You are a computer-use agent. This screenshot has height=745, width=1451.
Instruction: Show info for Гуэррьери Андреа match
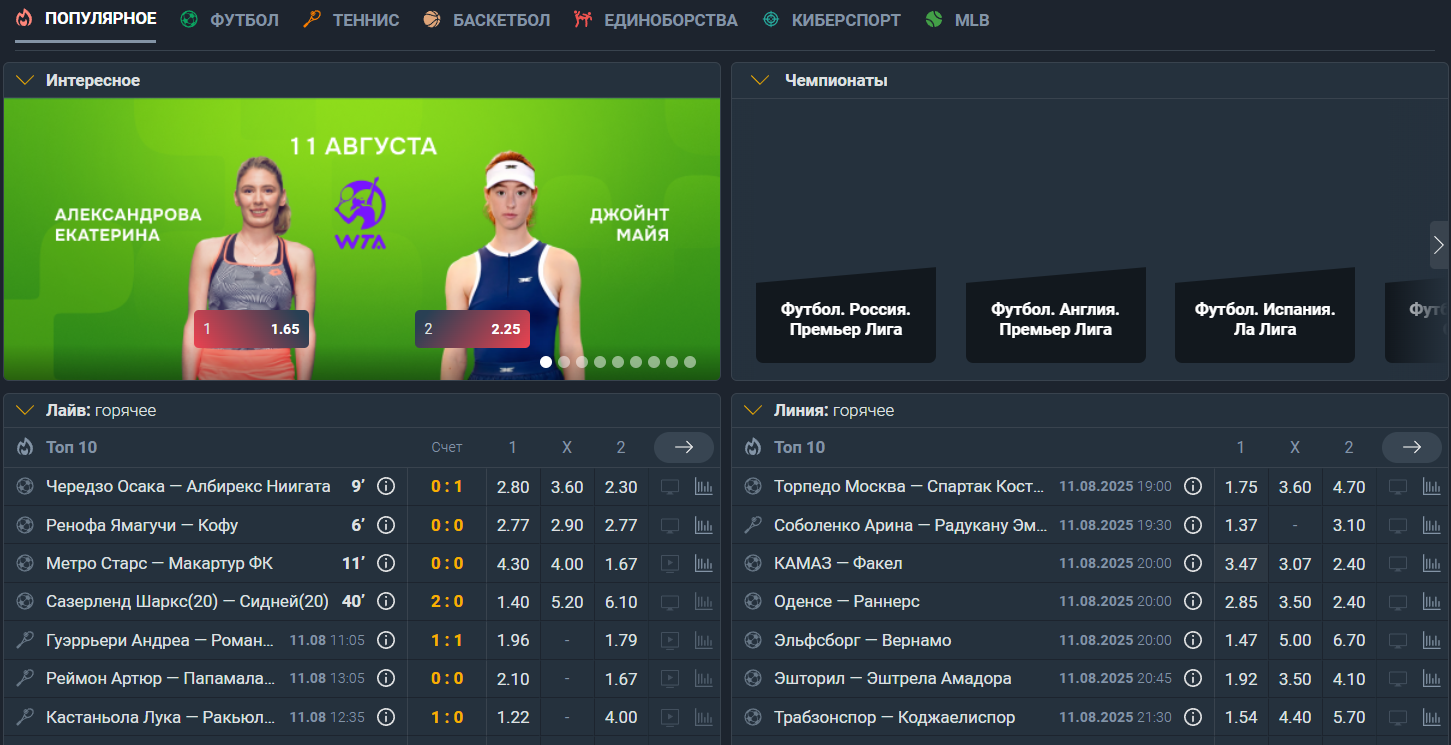[386, 640]
